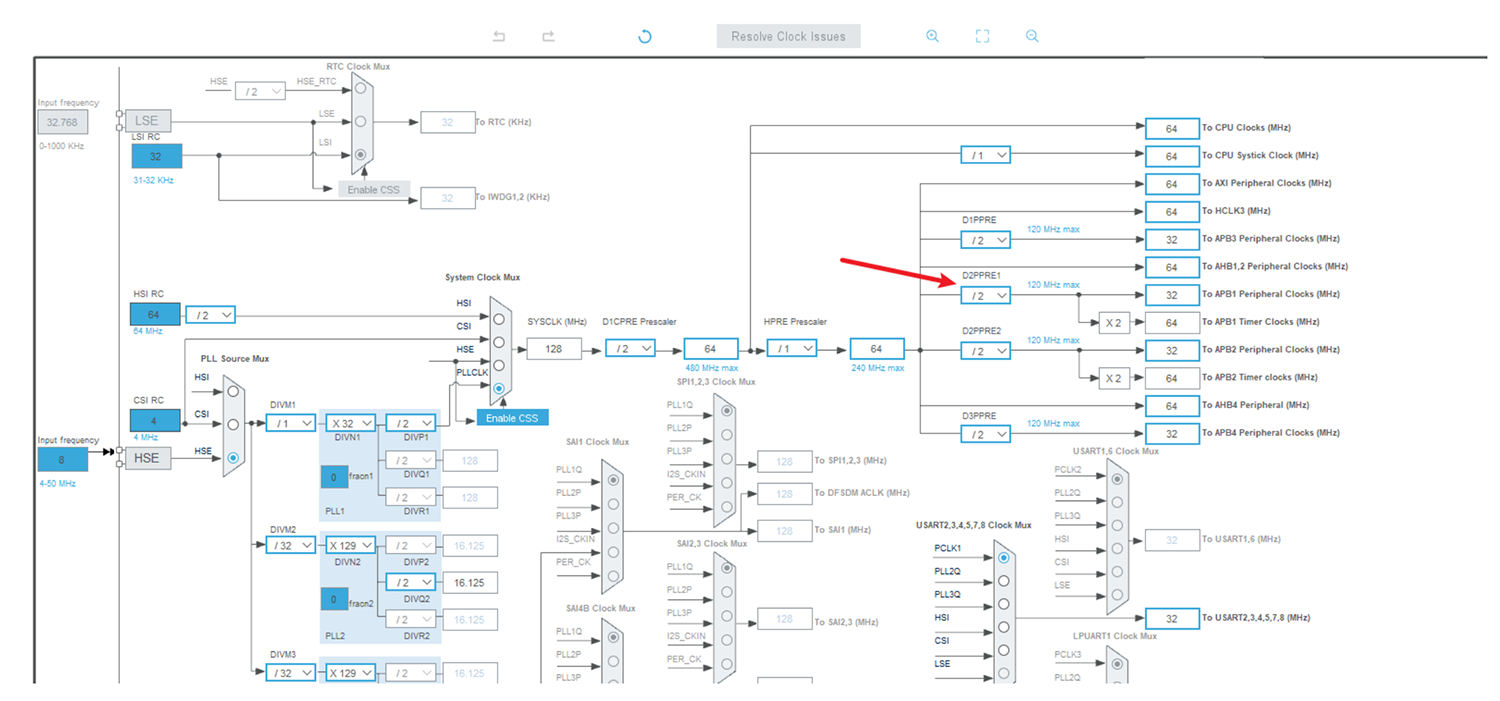Click the HSE oscillator block
The width and height of the screenshot is (1500, 701).
(x=146, y=458)
